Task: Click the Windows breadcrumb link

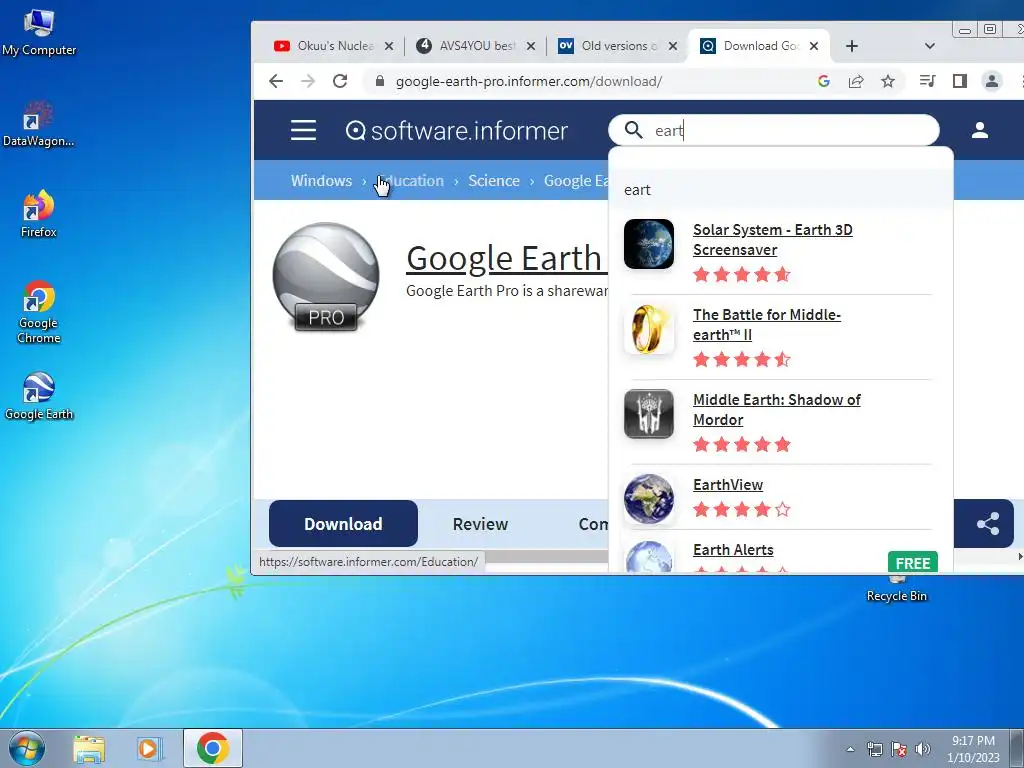Action: (x=321, y=181)
